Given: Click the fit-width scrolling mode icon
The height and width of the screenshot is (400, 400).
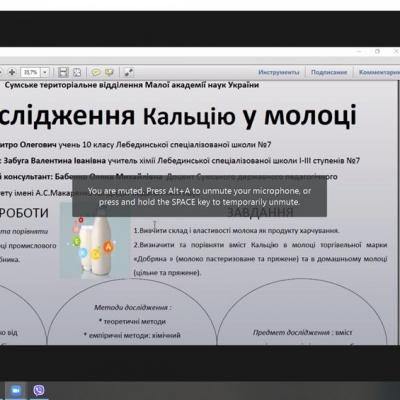Looking at the screenshot, I should pos(63,72).
